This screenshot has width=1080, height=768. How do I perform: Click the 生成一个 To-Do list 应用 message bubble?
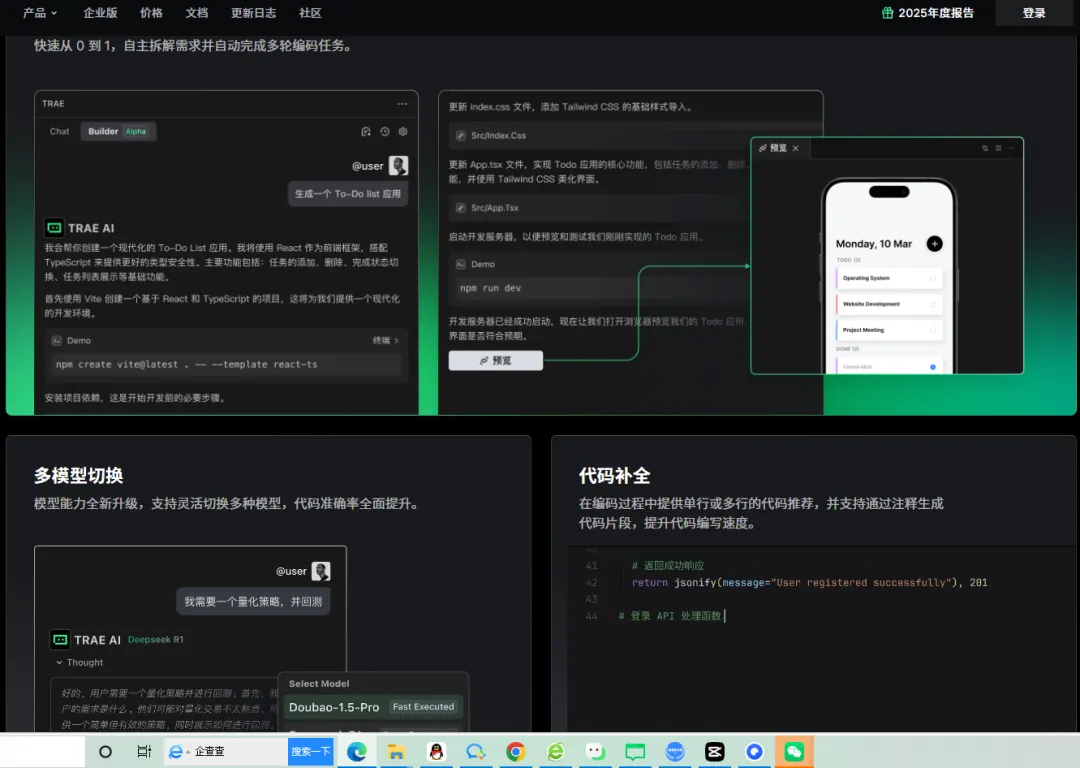pyautogui.click(x=348, y=194)
